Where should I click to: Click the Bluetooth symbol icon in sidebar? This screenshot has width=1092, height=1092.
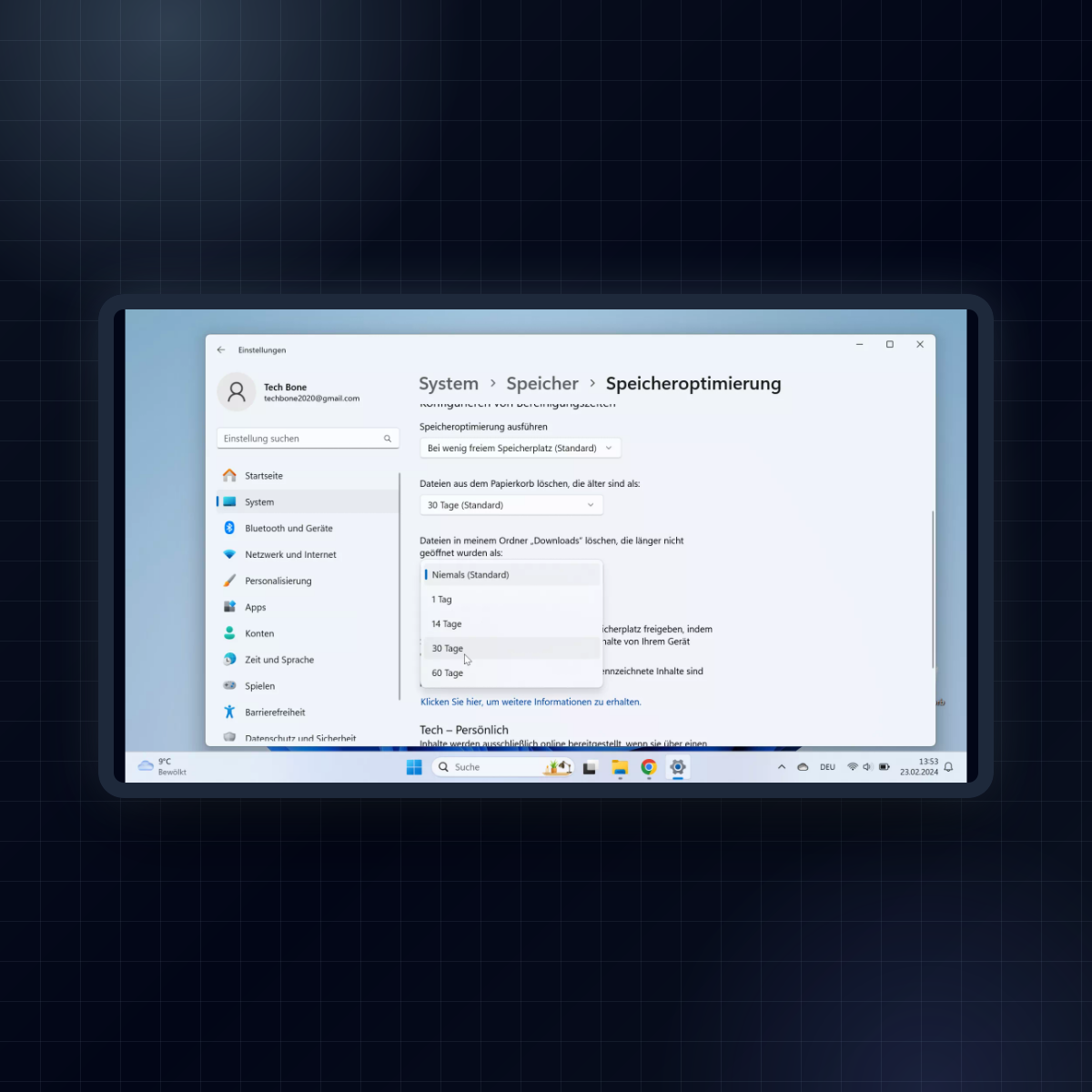(x=229, y=528)
